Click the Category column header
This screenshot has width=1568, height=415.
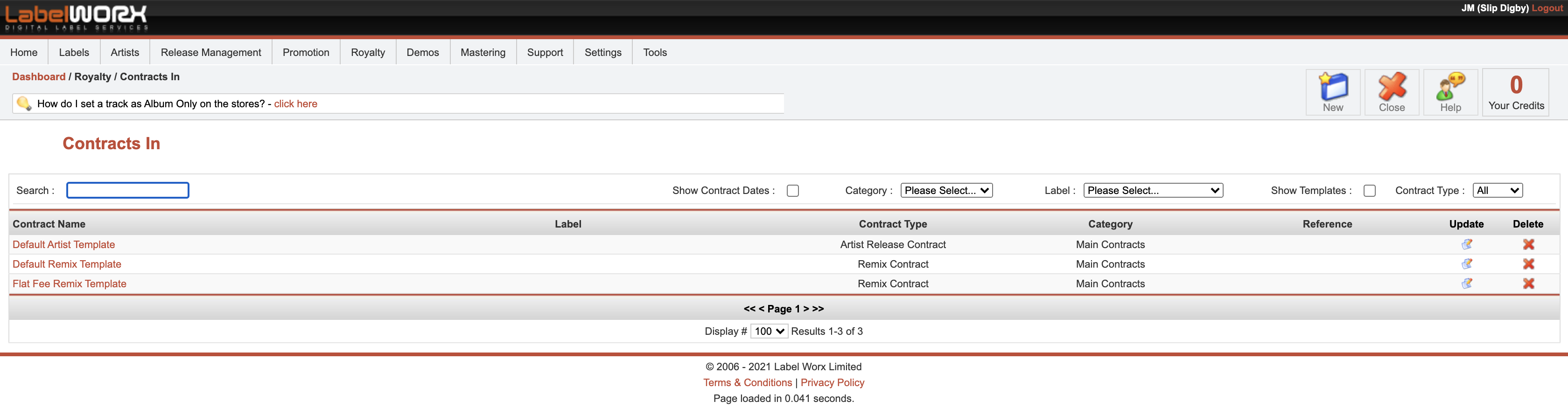pos(1110,224)
